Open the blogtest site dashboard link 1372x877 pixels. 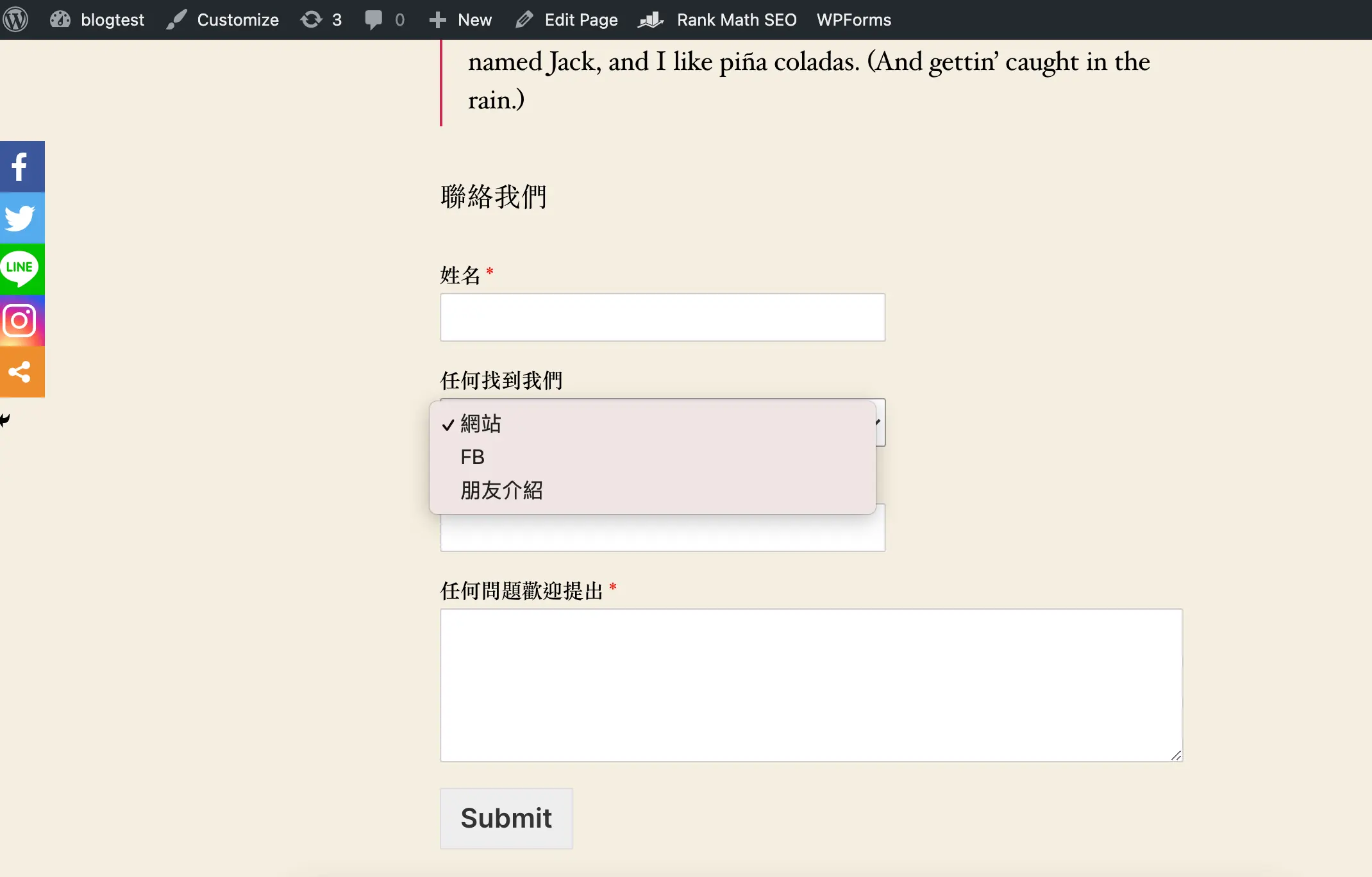click(x=97, y=19)
